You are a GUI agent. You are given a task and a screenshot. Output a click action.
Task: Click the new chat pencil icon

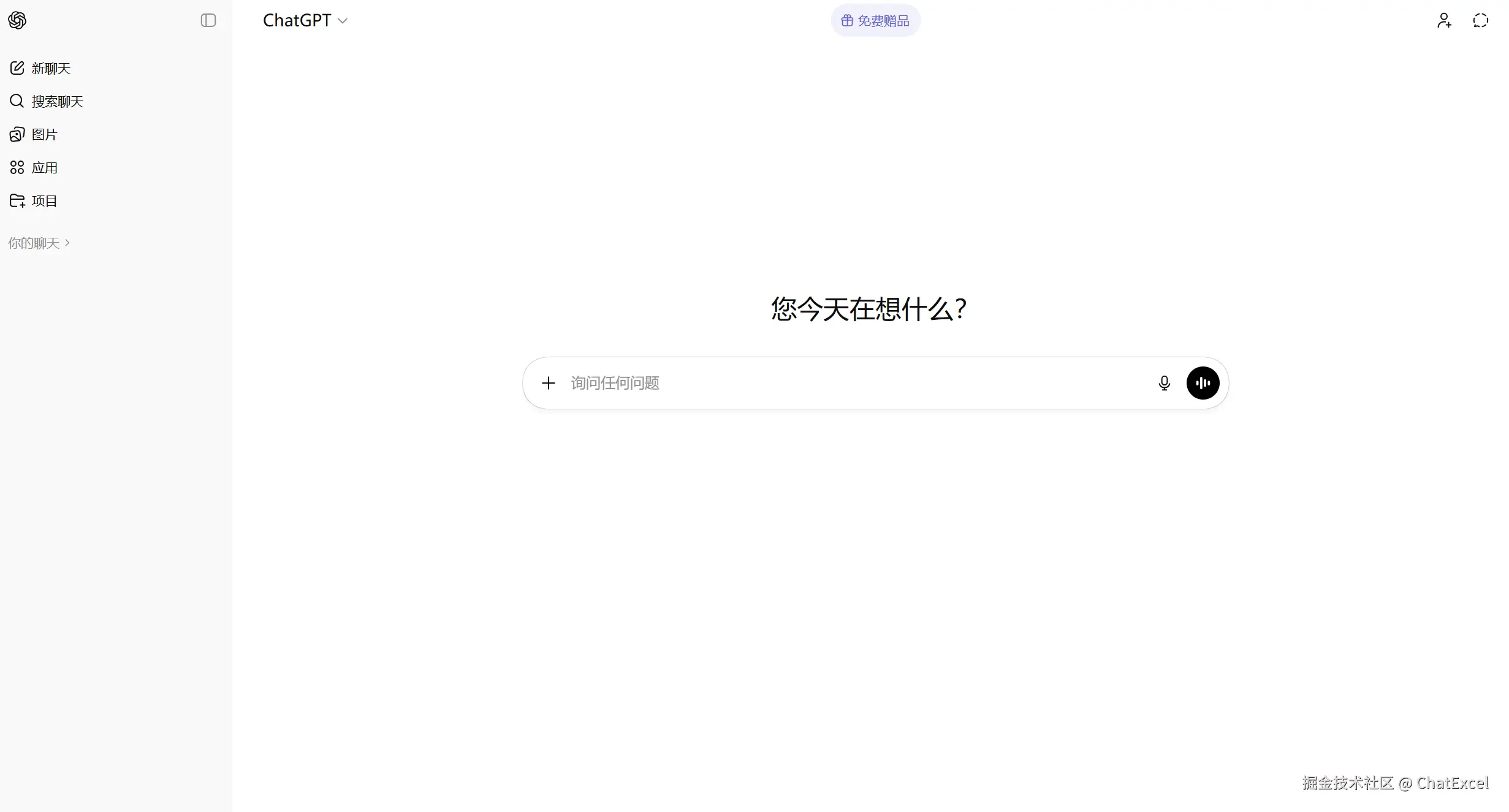(17, 68)
